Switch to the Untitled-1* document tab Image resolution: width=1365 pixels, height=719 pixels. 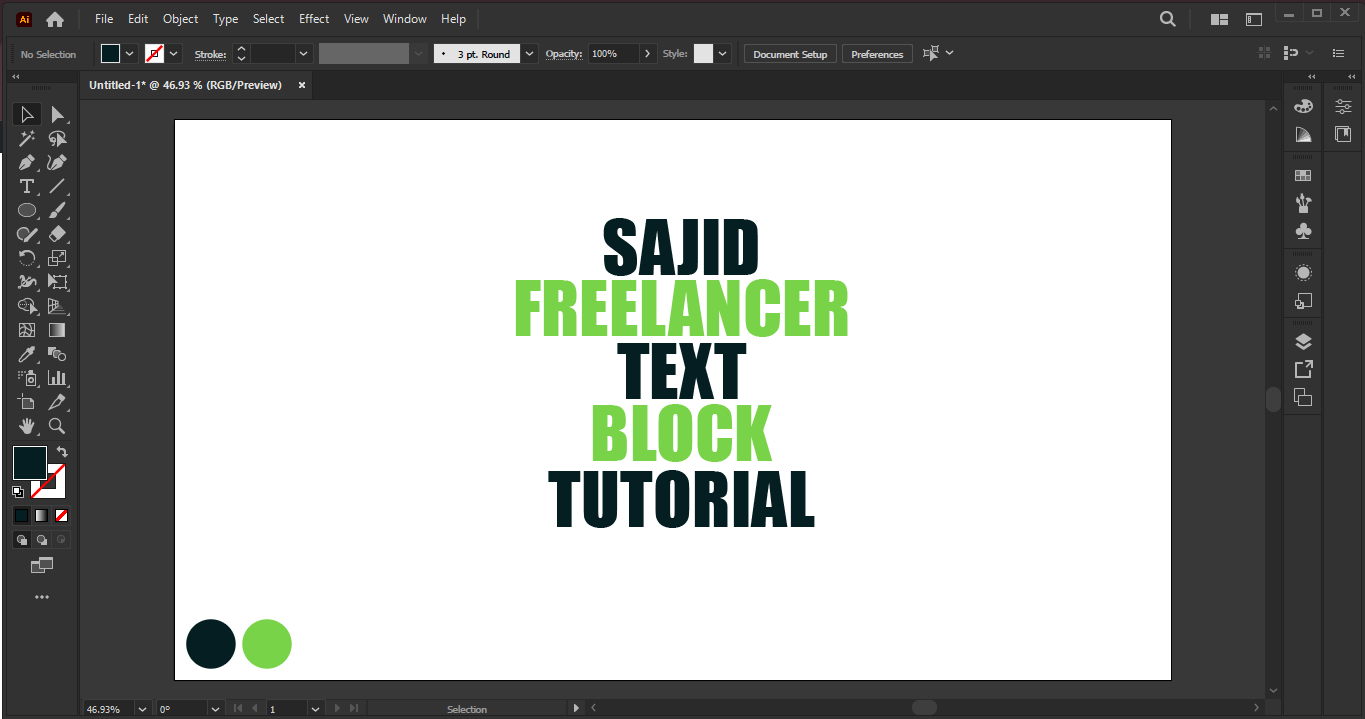[x=186, y=85]
